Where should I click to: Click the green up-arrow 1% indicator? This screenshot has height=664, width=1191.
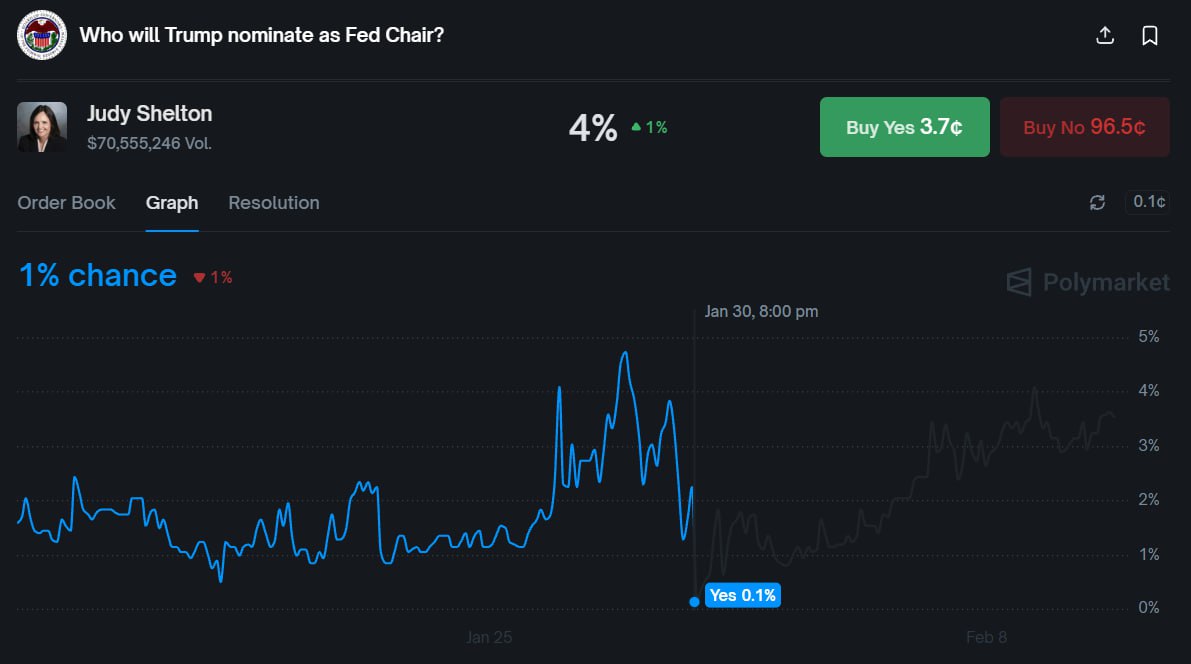649,128
